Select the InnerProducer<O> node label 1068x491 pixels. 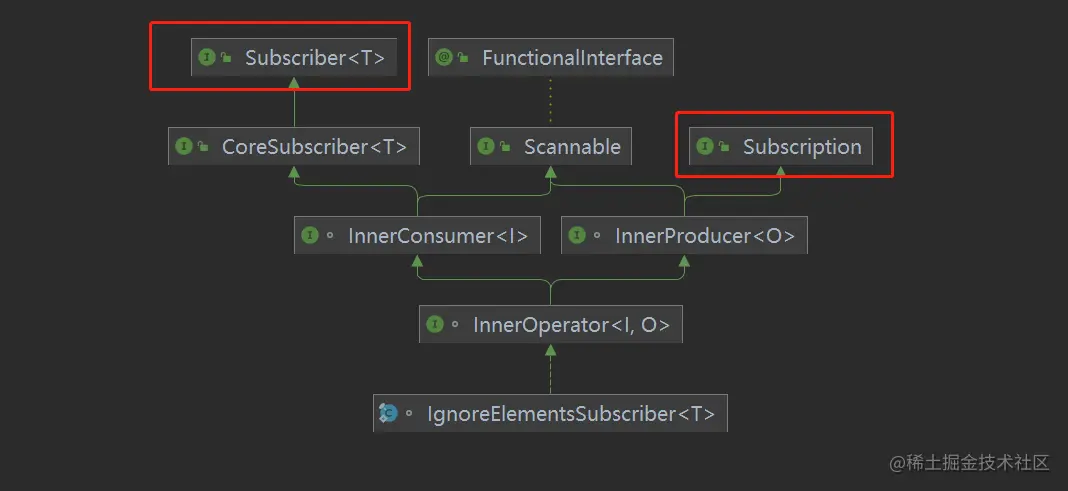pos(705,236)
